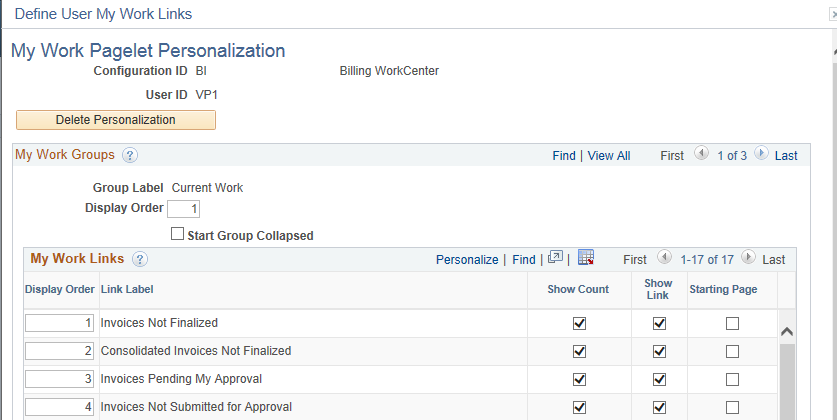Click Find link in My Work Links
Image resolution: width=837 pixels, height=420 pixels.
[x=524, y=260]
